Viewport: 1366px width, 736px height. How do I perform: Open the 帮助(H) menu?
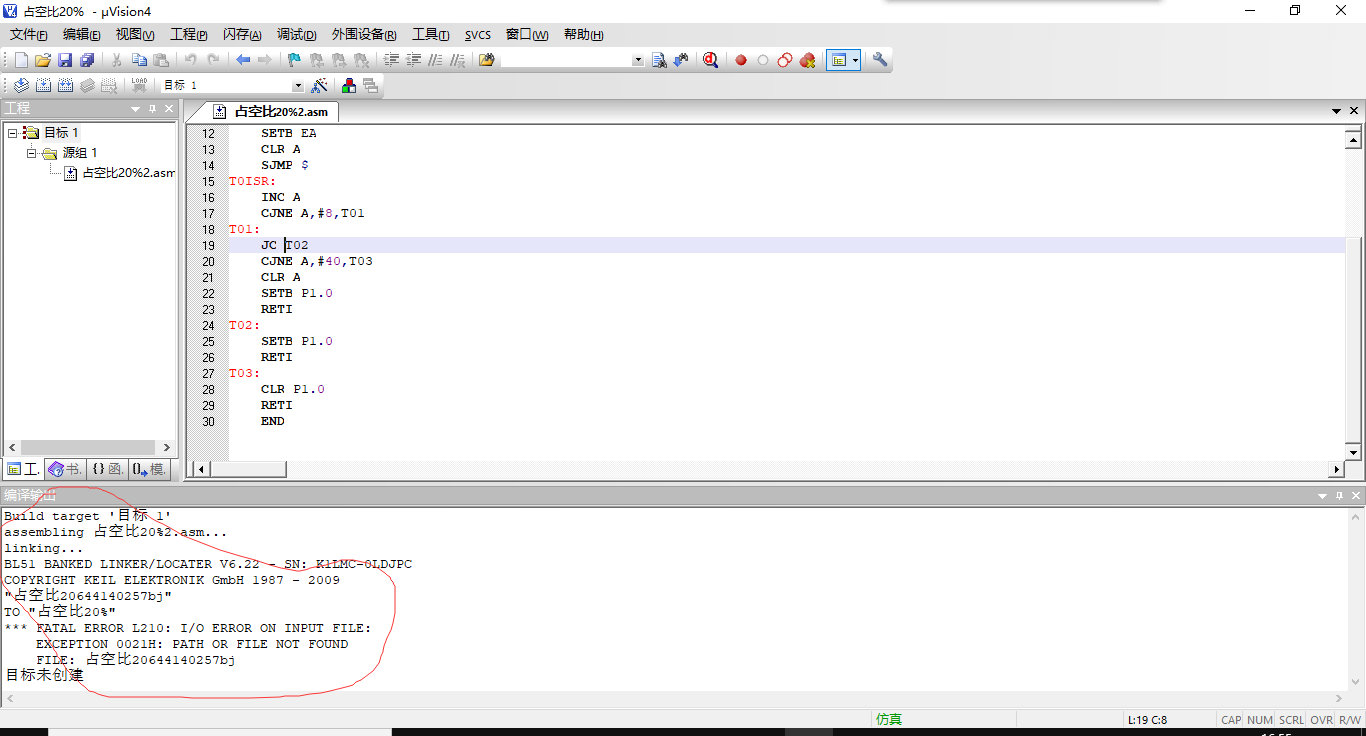click(x=583, y=34)
